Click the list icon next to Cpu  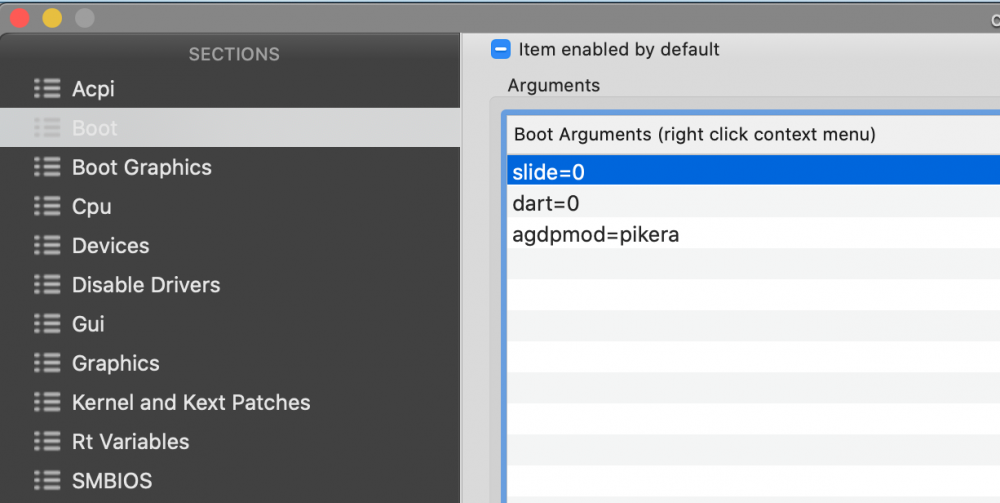[x=47, y=206]
